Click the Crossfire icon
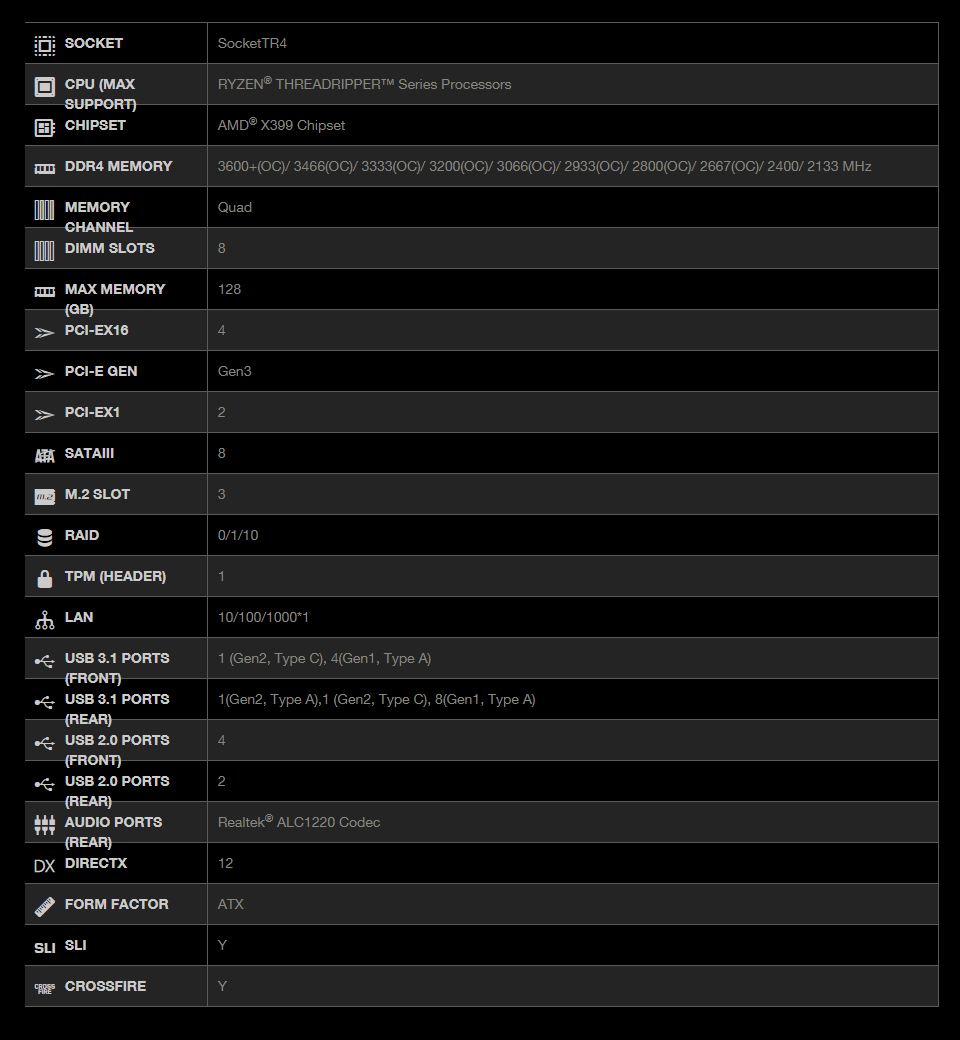This screenshot has height=1040, width=960. [44, 988]
